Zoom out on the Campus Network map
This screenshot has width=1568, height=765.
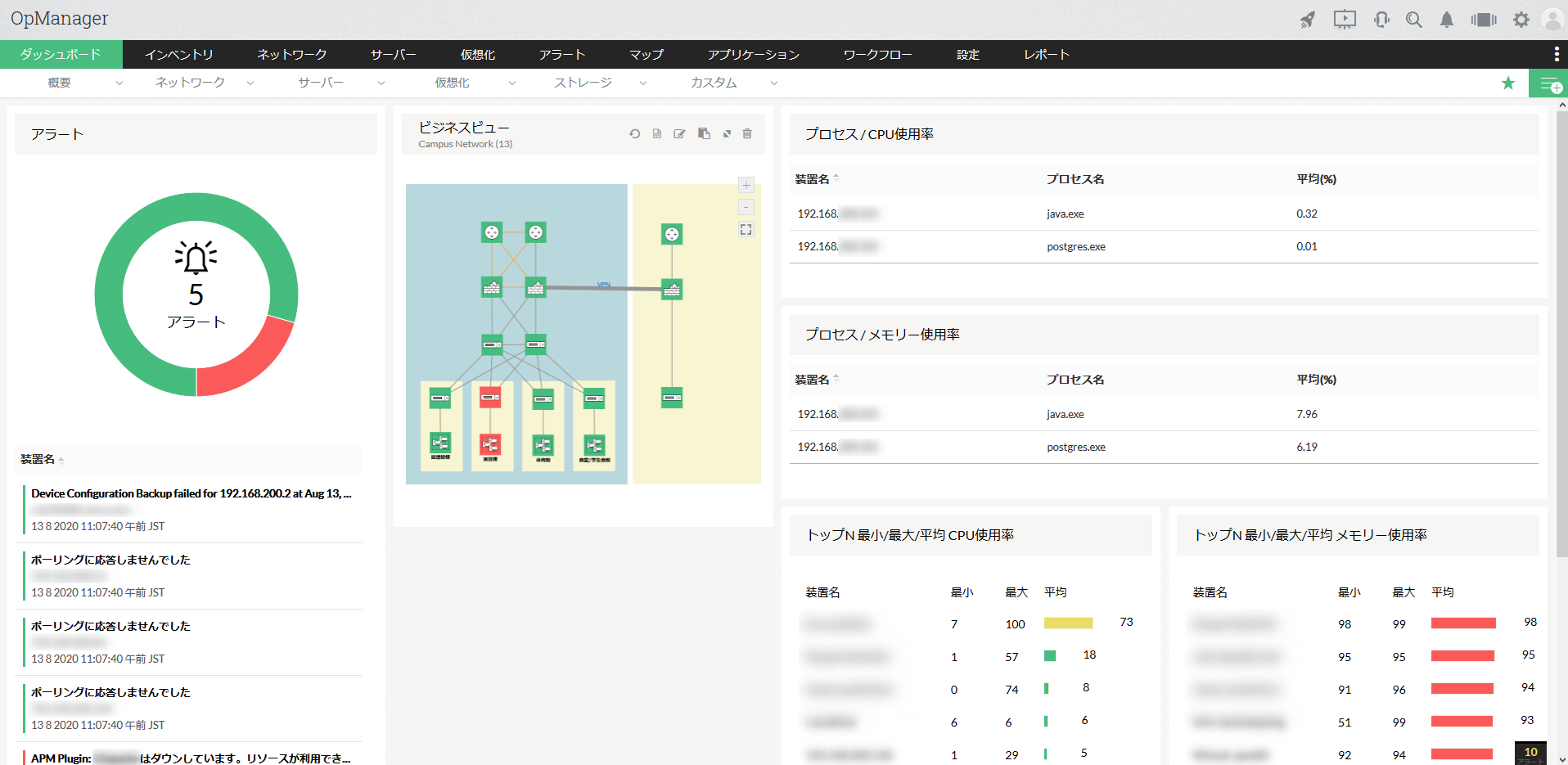[x=746, y=207]
